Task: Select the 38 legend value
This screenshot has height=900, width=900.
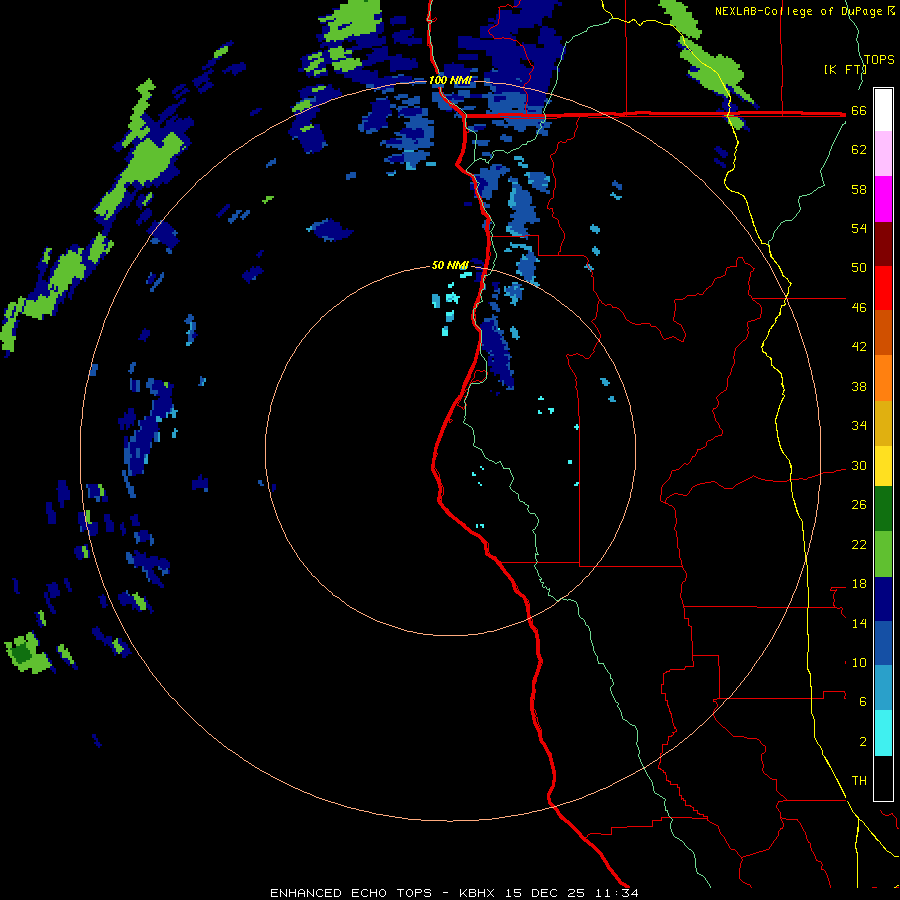Action: 859,386
